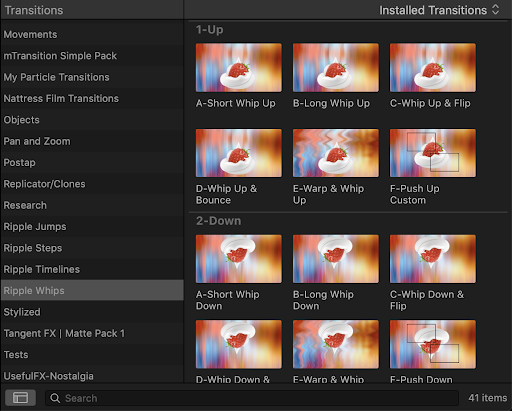The image size is (512, 411).
Task: Select mTransition Simple Pack category
Action: click(92, 56)
